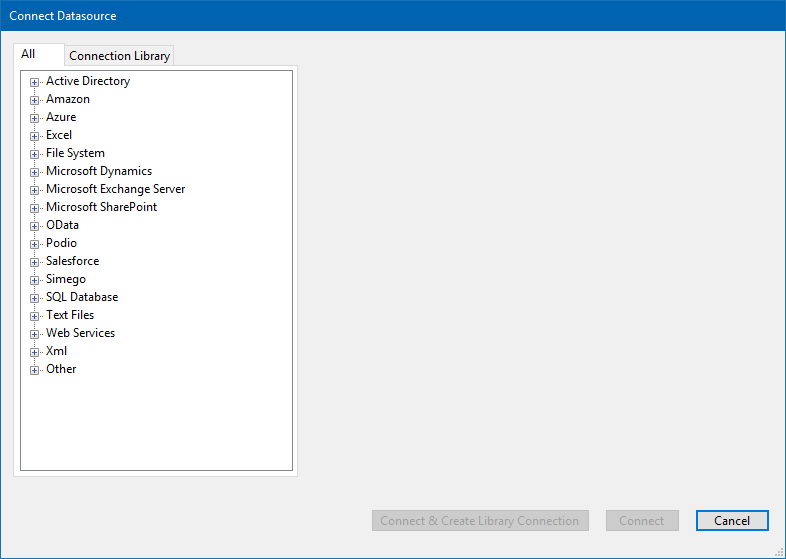The width and height of the screenshot is (786, 559).
Task: Expand the Text Files node
Action: [34, 316]
